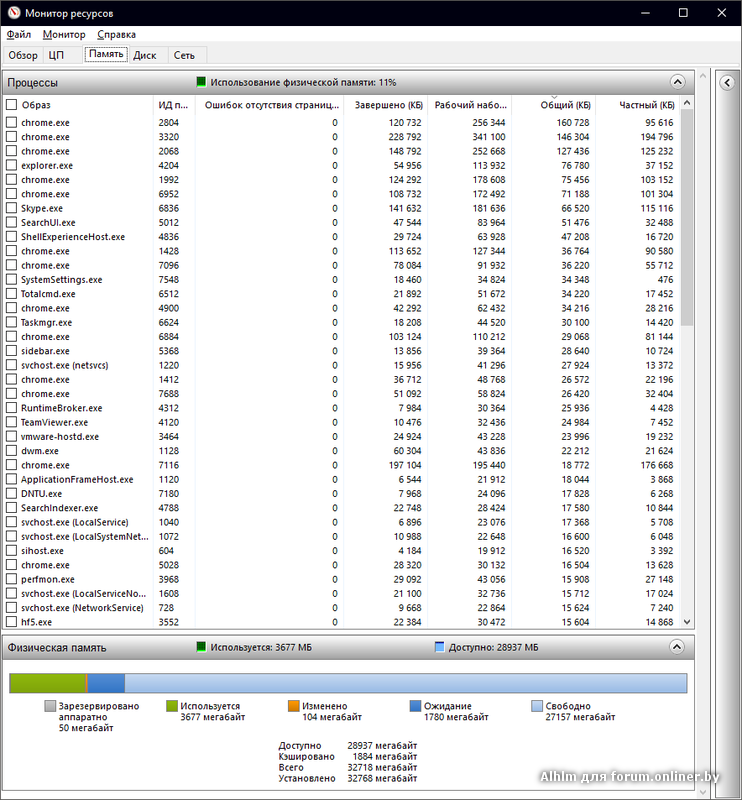Click the green 'Используется: 3677 МБ' indicator
Screen dimensions: 742x800
201,647
